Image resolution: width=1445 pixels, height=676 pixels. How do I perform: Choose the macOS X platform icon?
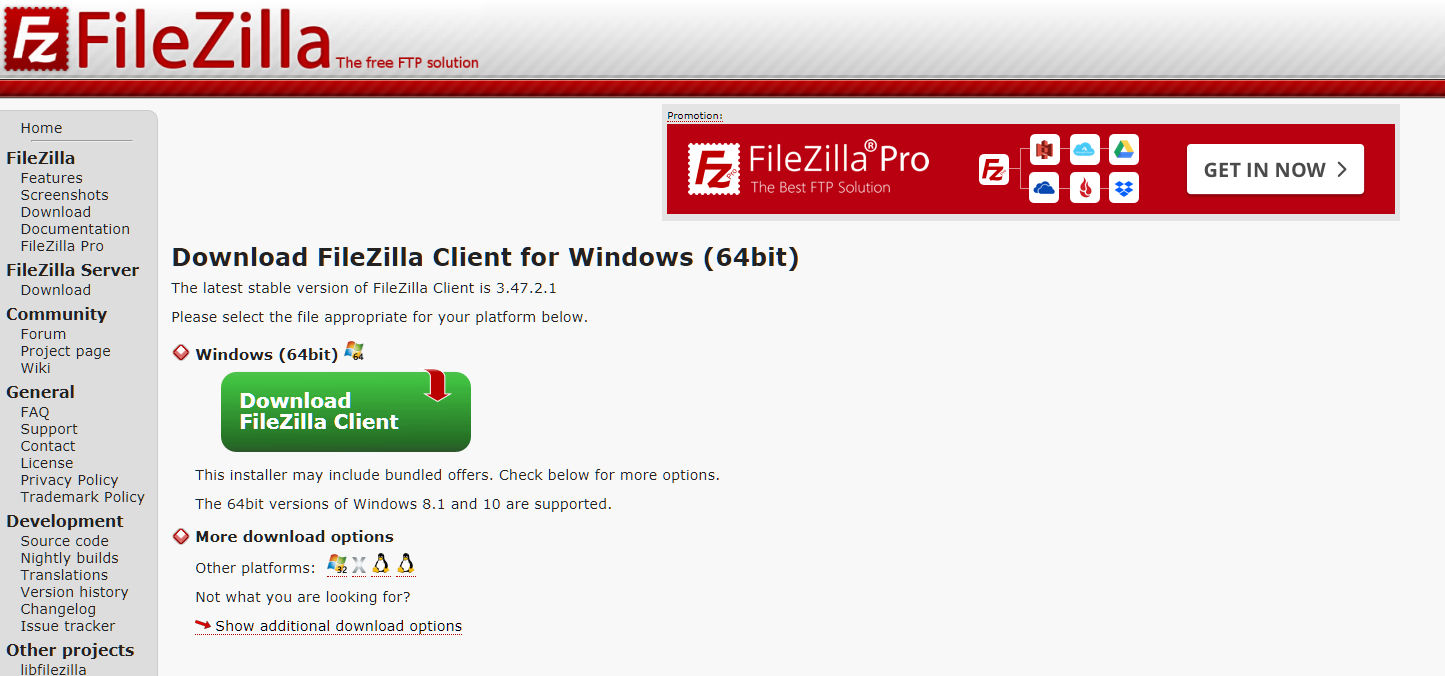point(359,566)
